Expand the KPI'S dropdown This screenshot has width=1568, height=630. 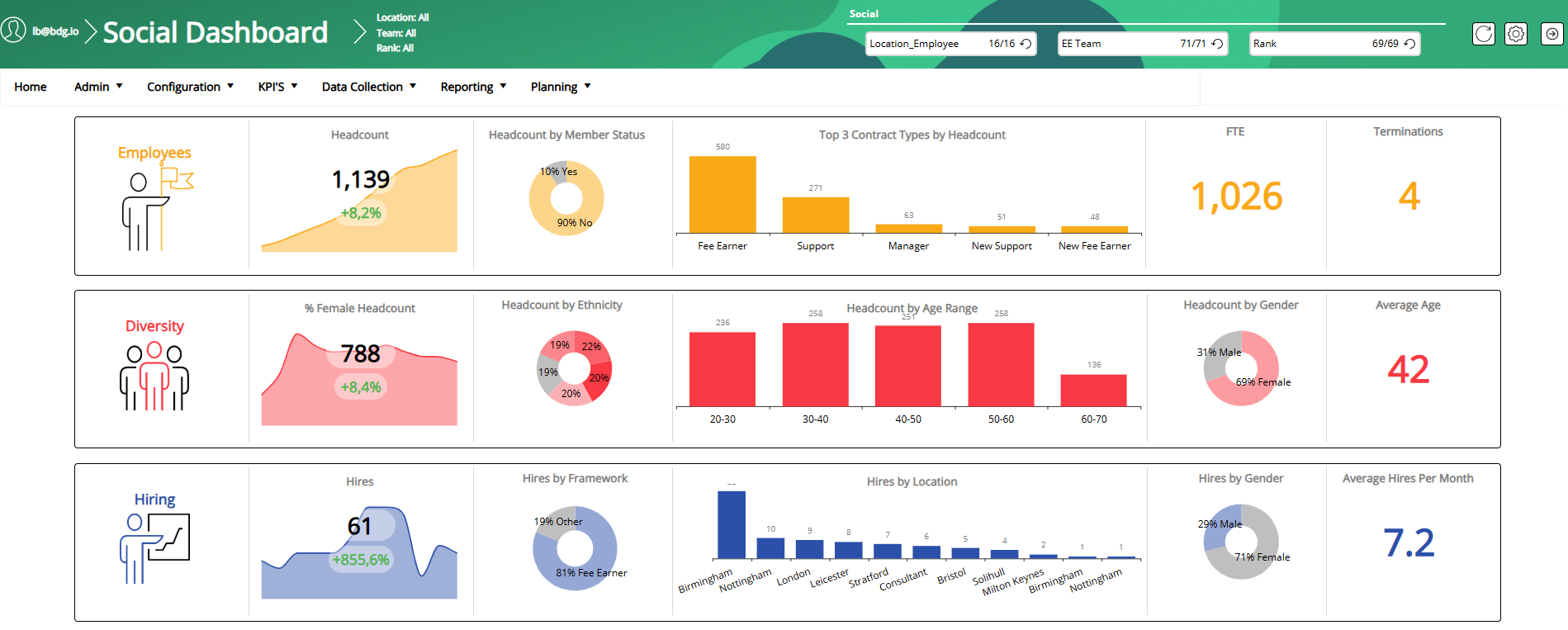tap(277, 87)
